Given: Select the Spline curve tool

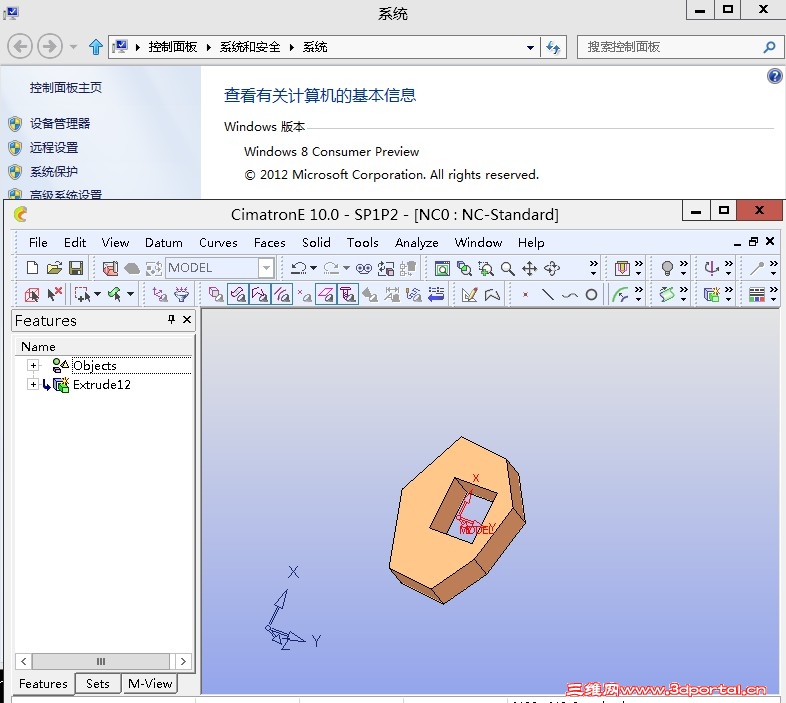Looking at the screenshot, I should (x=569, y=295).
